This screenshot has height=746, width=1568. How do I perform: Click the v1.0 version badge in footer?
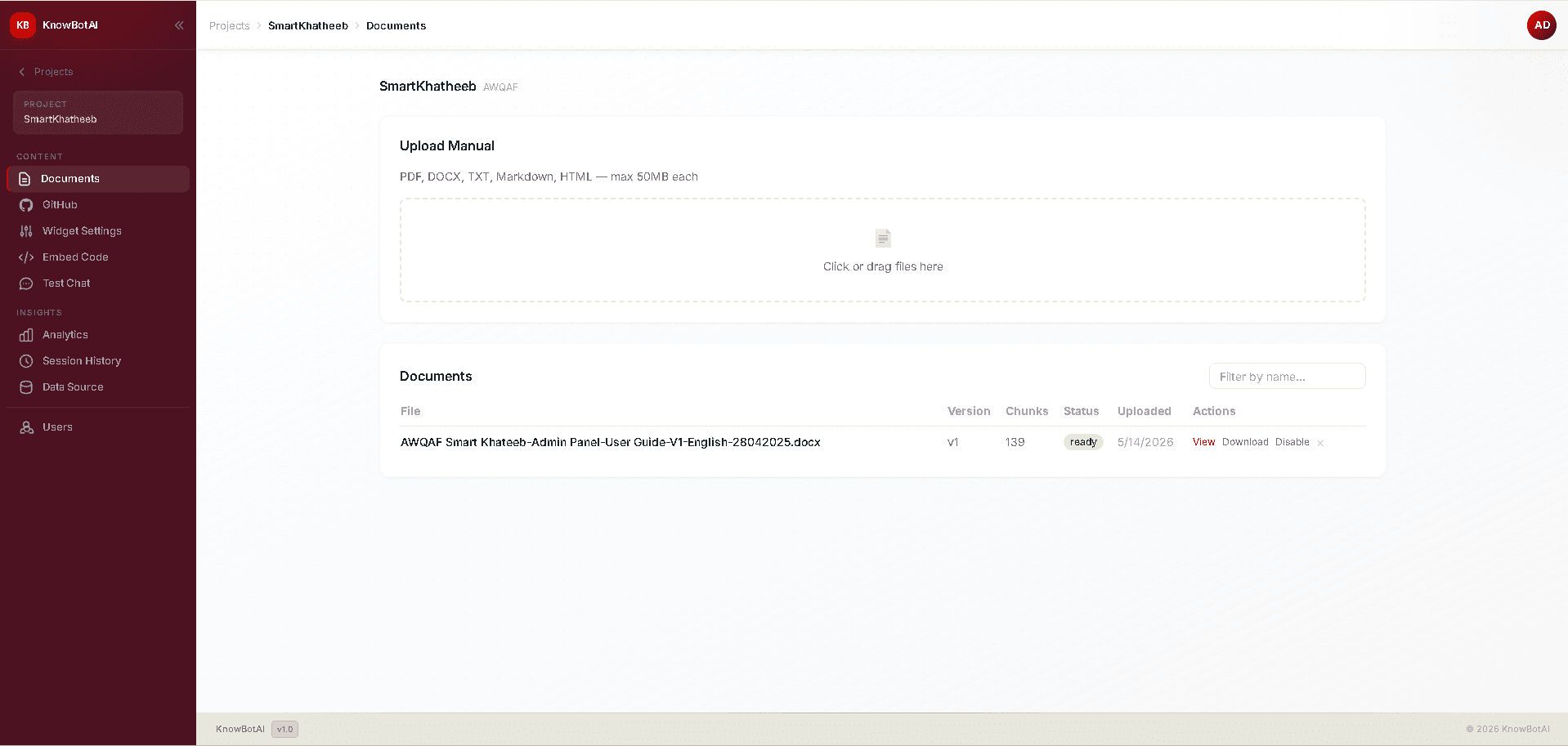[284, 729]
